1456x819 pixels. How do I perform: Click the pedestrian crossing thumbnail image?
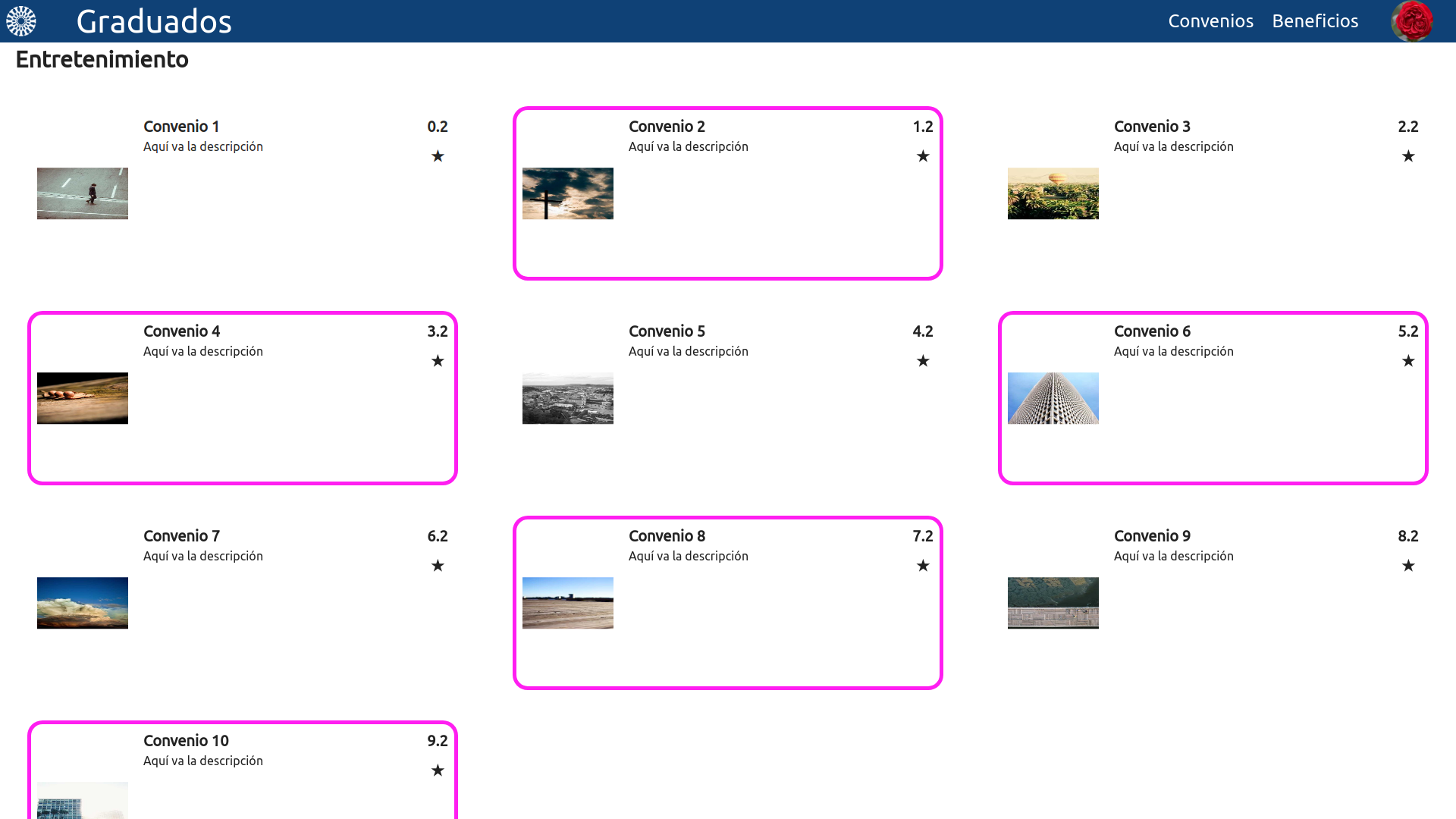click(83, 193)
